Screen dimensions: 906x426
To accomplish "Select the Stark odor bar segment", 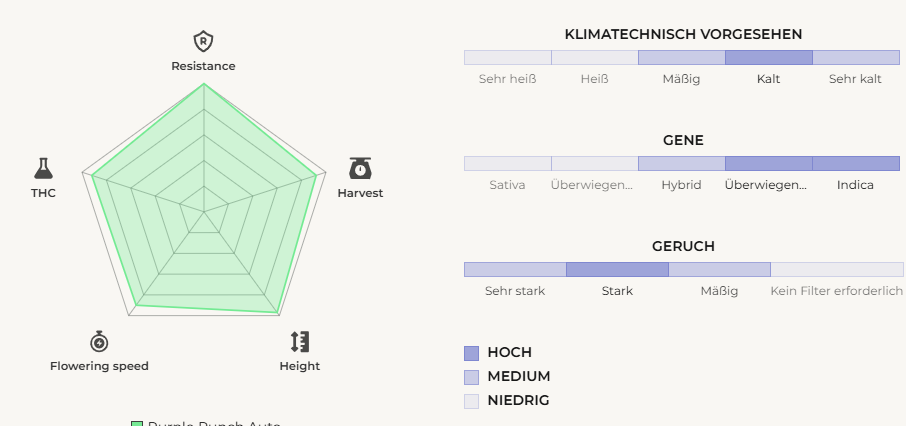I will pyautogui.click(x=617, y=269).
